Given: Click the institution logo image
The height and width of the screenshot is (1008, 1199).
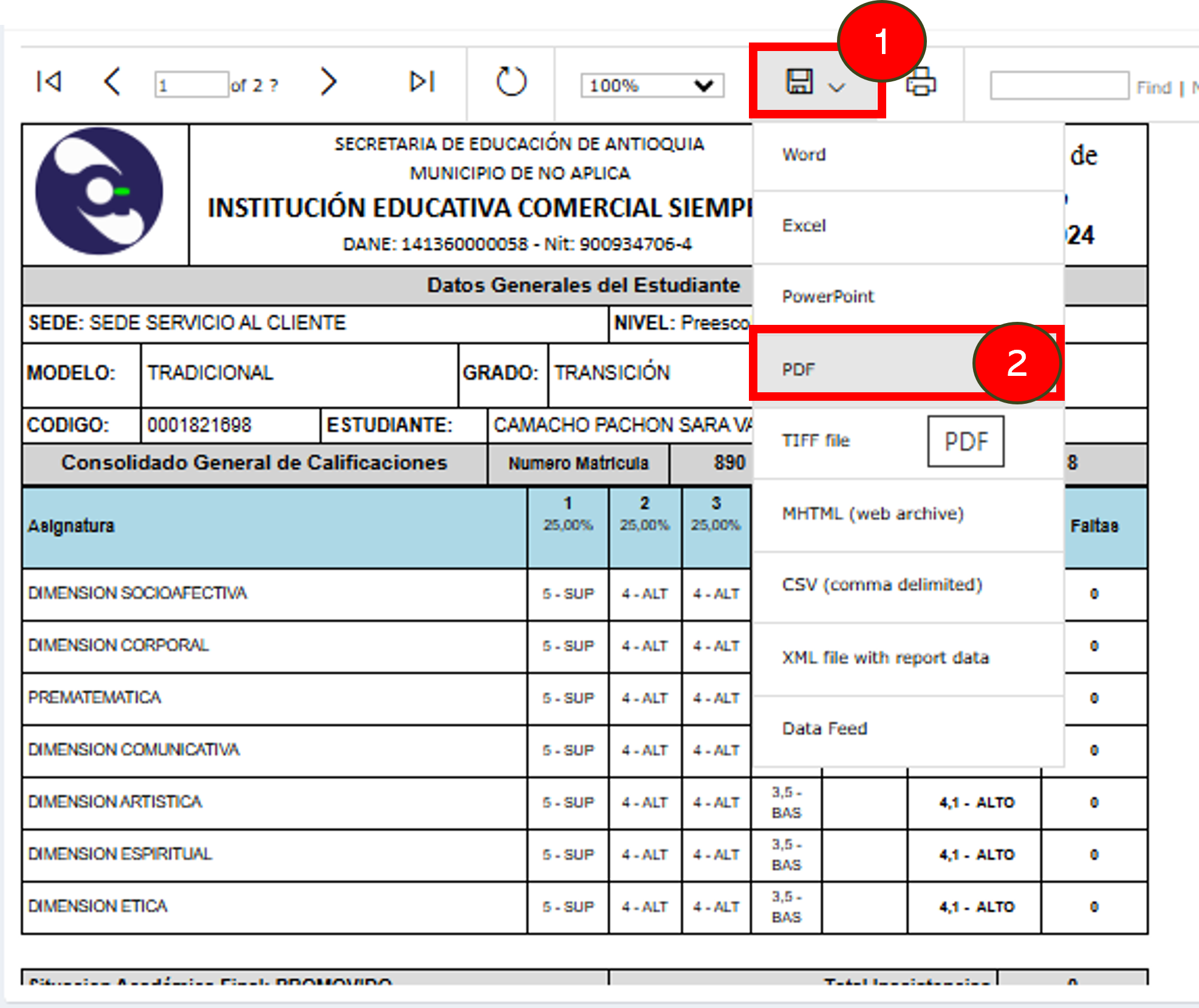Looking at the screenshot, I should [x=100, y=191].
